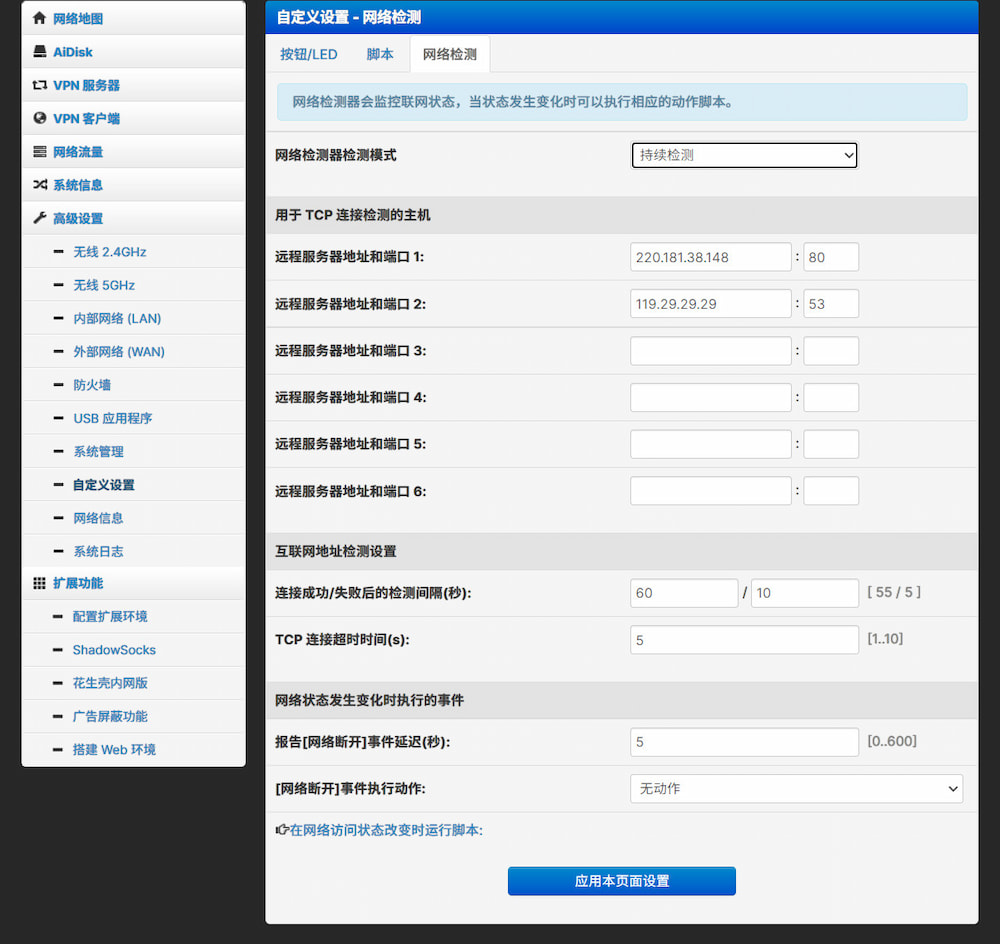Click the icon beside VPN 服务器
The height and width of the screenshot is (944, 1000).
coord(40,85)
